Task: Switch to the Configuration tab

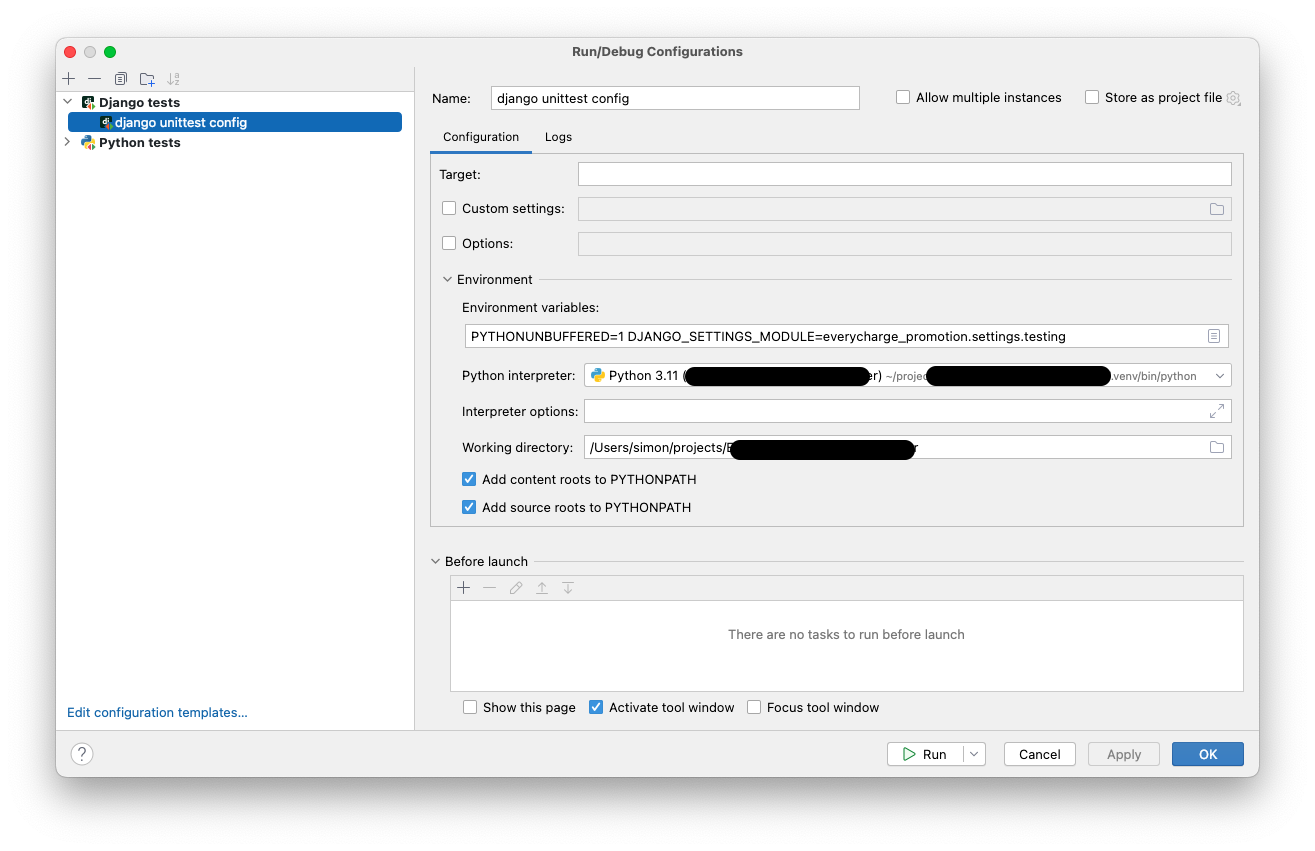Action: (481, 137)
